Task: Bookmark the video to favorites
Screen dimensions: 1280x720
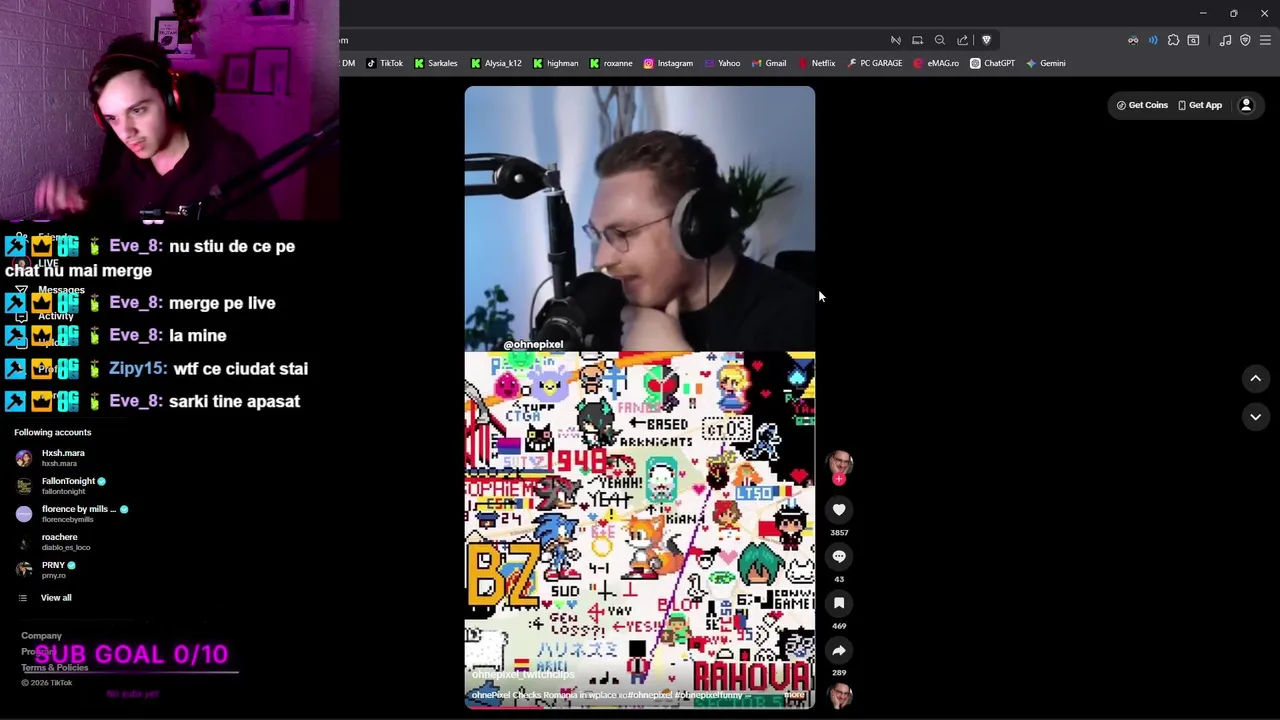Action: coord(839,603)
